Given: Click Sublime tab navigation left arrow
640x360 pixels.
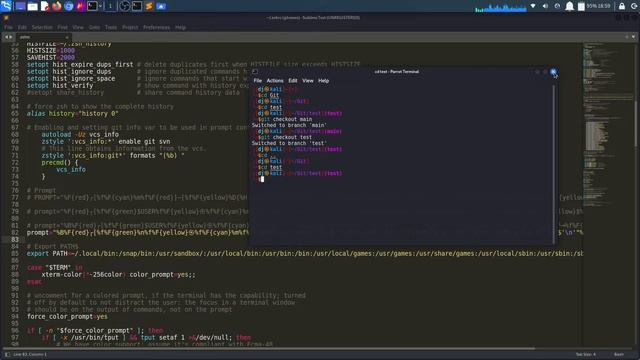Looking at the screenshot, I should 6,37.
